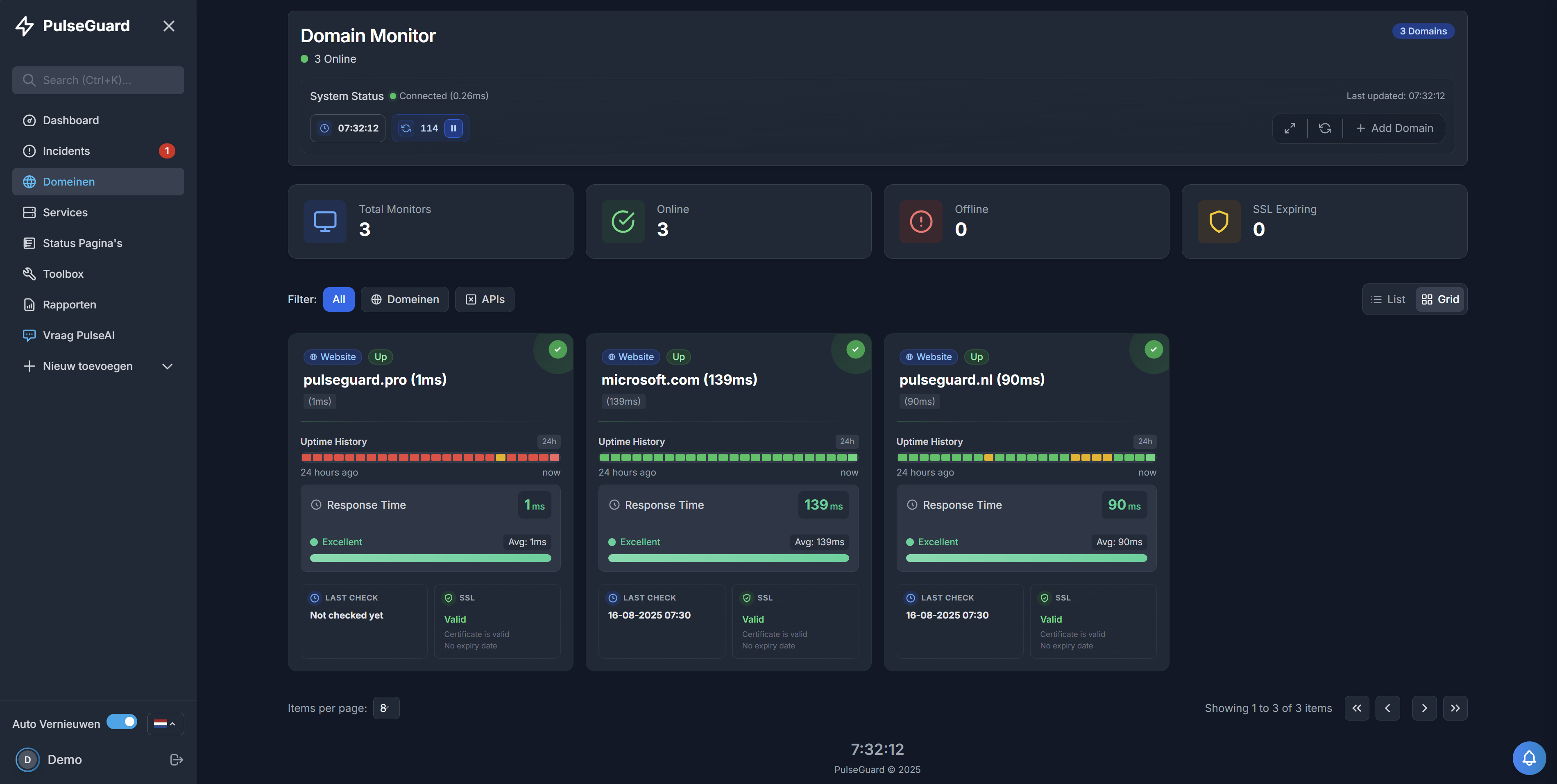Image resolution: width=1557 pixels, height=784 pixels.
Task: Go to the next page
Action: 1425,708
